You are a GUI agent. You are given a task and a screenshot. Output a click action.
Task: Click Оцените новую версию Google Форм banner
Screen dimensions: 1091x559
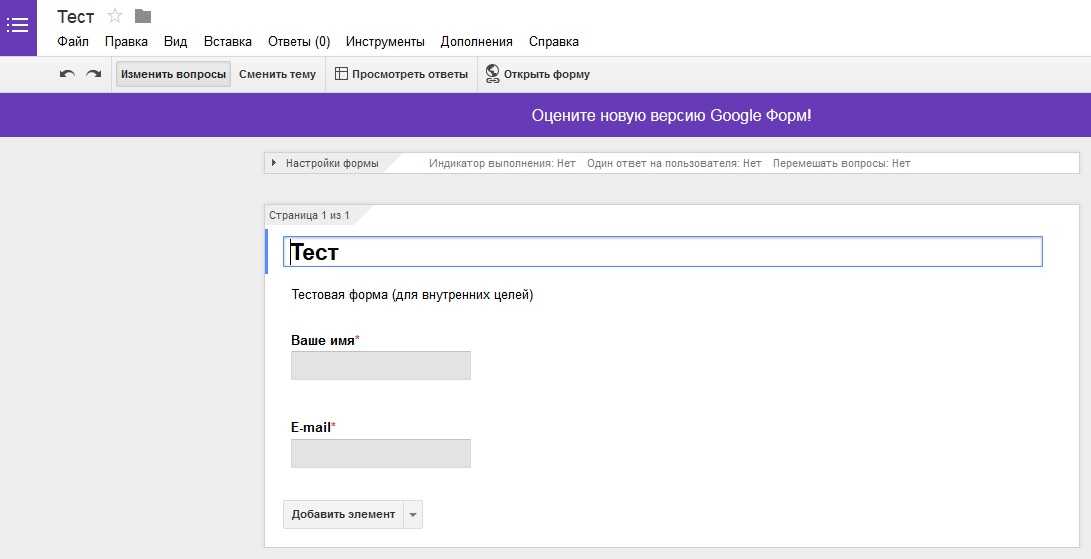coord(671,116)
